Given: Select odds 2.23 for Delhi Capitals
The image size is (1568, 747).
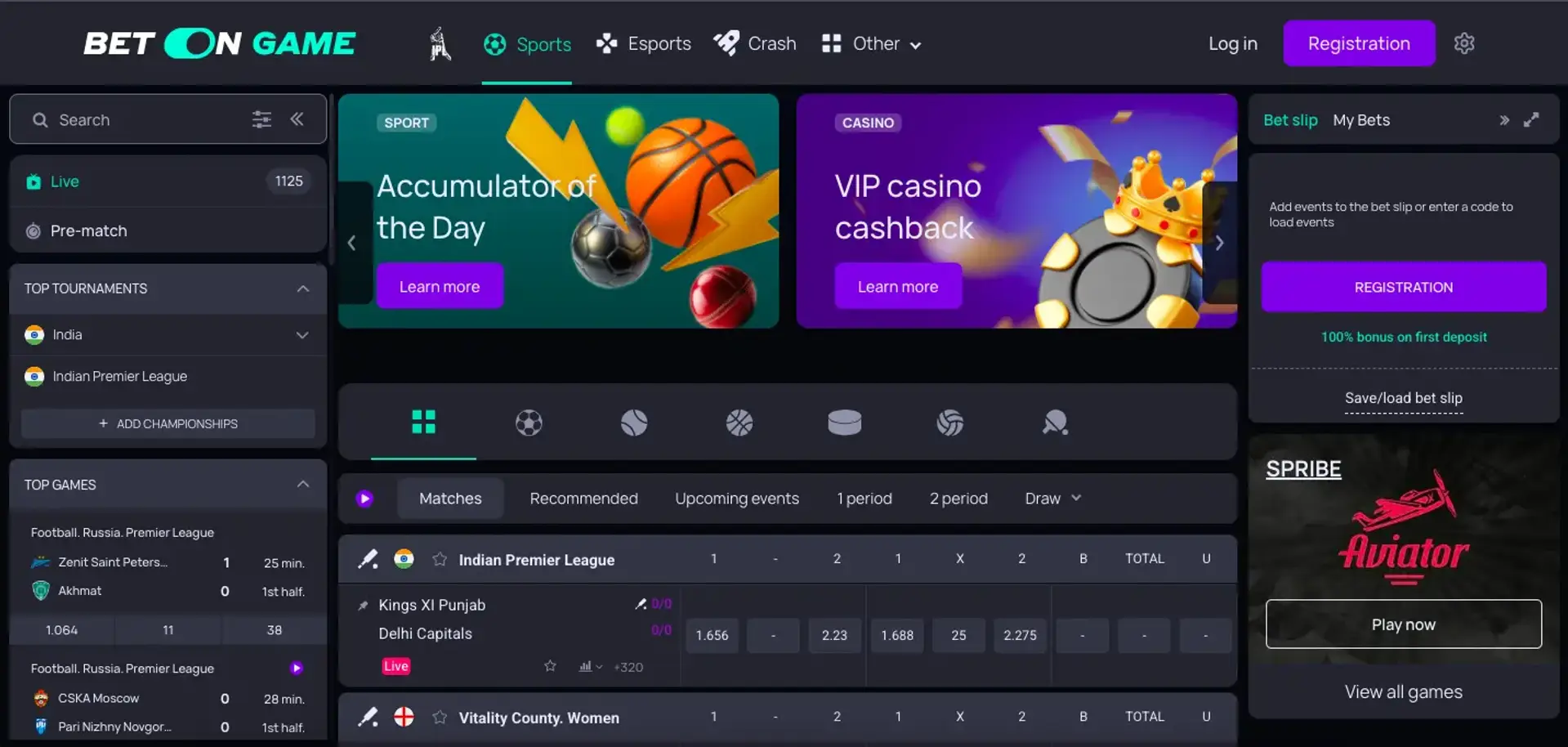Looking at the screenshot, I should click(x=834, y=635).
